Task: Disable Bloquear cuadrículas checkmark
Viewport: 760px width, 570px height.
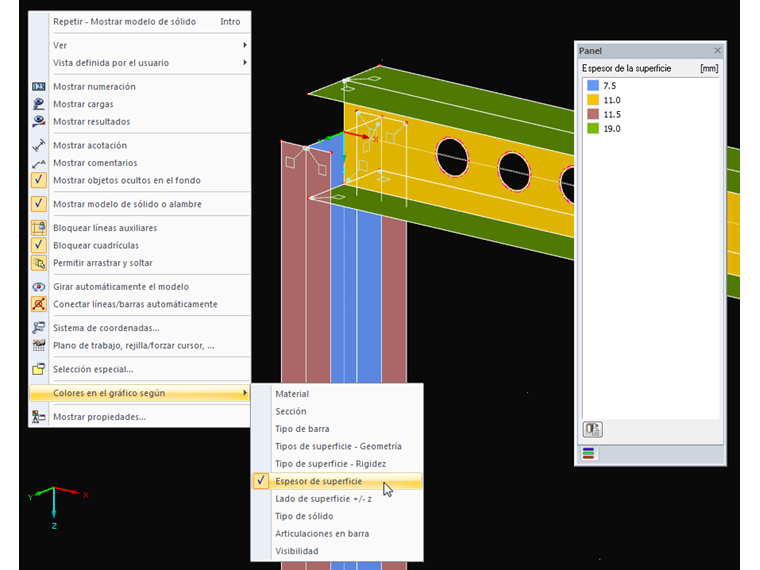Action: tap(39, 245)
